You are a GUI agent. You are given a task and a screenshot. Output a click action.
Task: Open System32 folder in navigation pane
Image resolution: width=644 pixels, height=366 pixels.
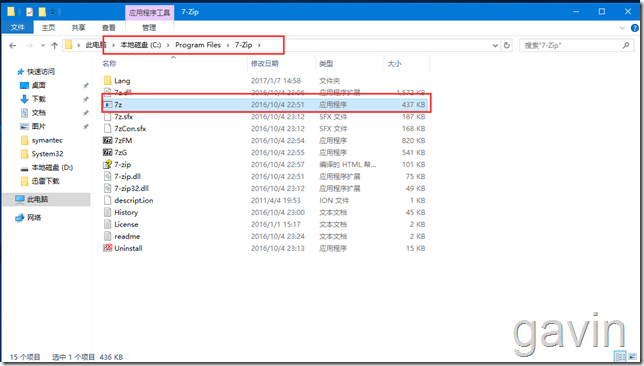tap(47, 154)
